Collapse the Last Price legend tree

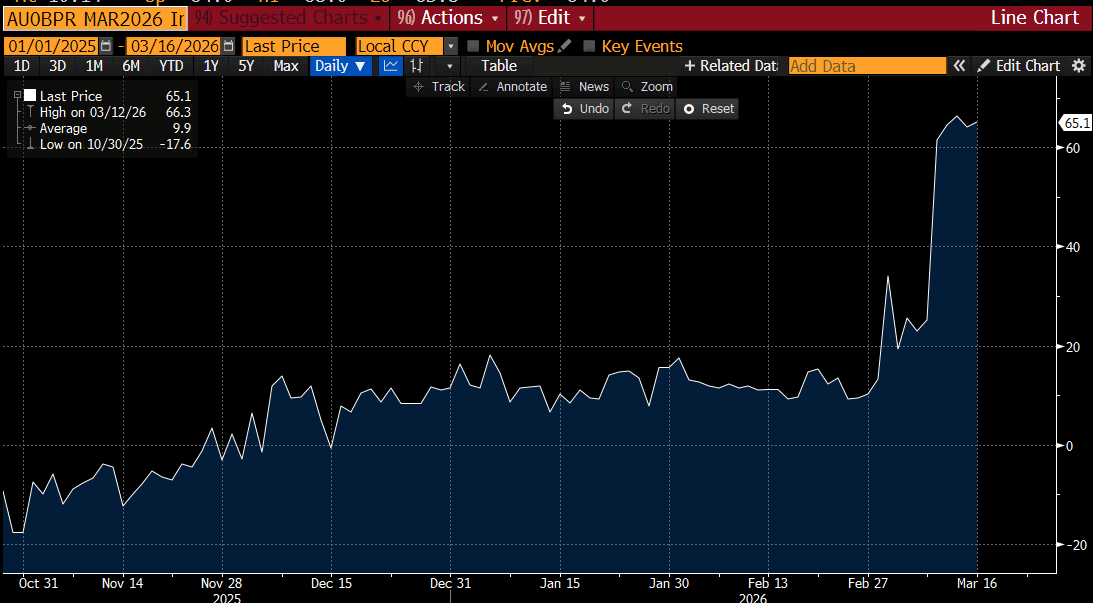pos(17,96)
